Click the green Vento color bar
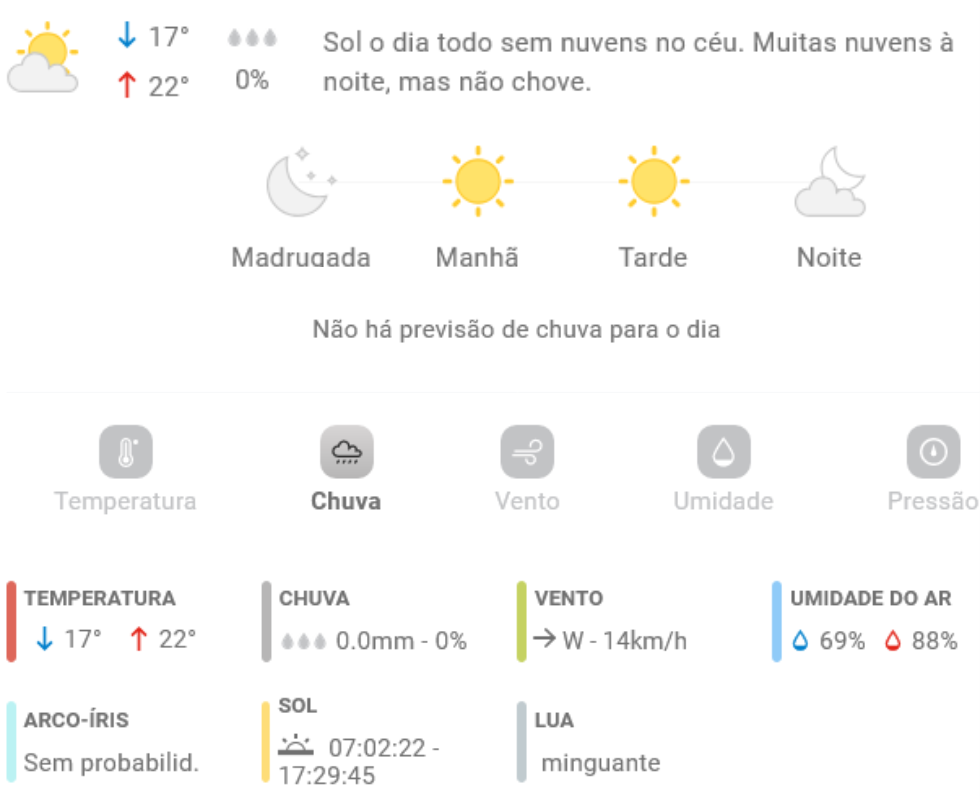Image resolution: width=980 pixels, height=802 pixels. pyautogui.click(x=521, y=621)
